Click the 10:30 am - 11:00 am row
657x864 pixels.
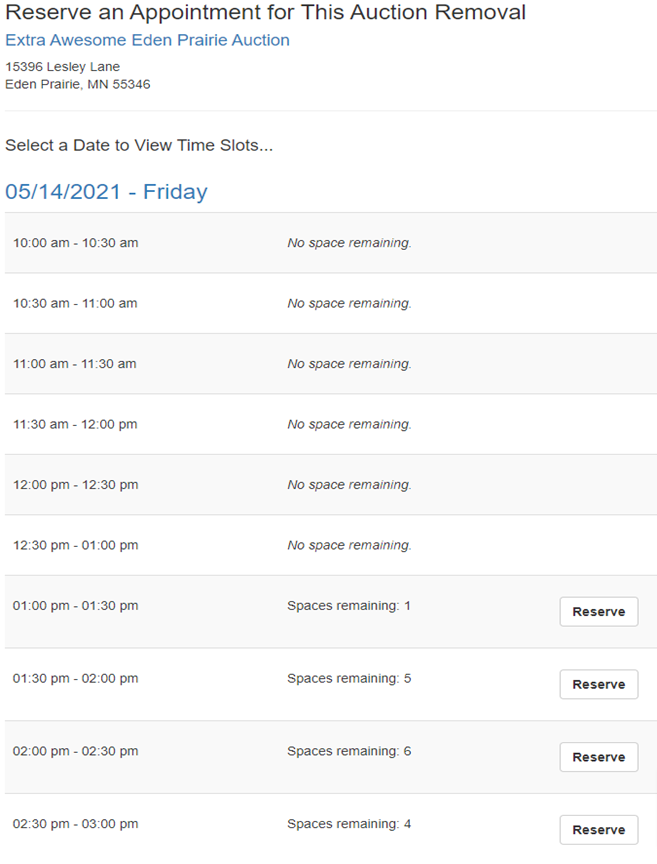(75, 303)
